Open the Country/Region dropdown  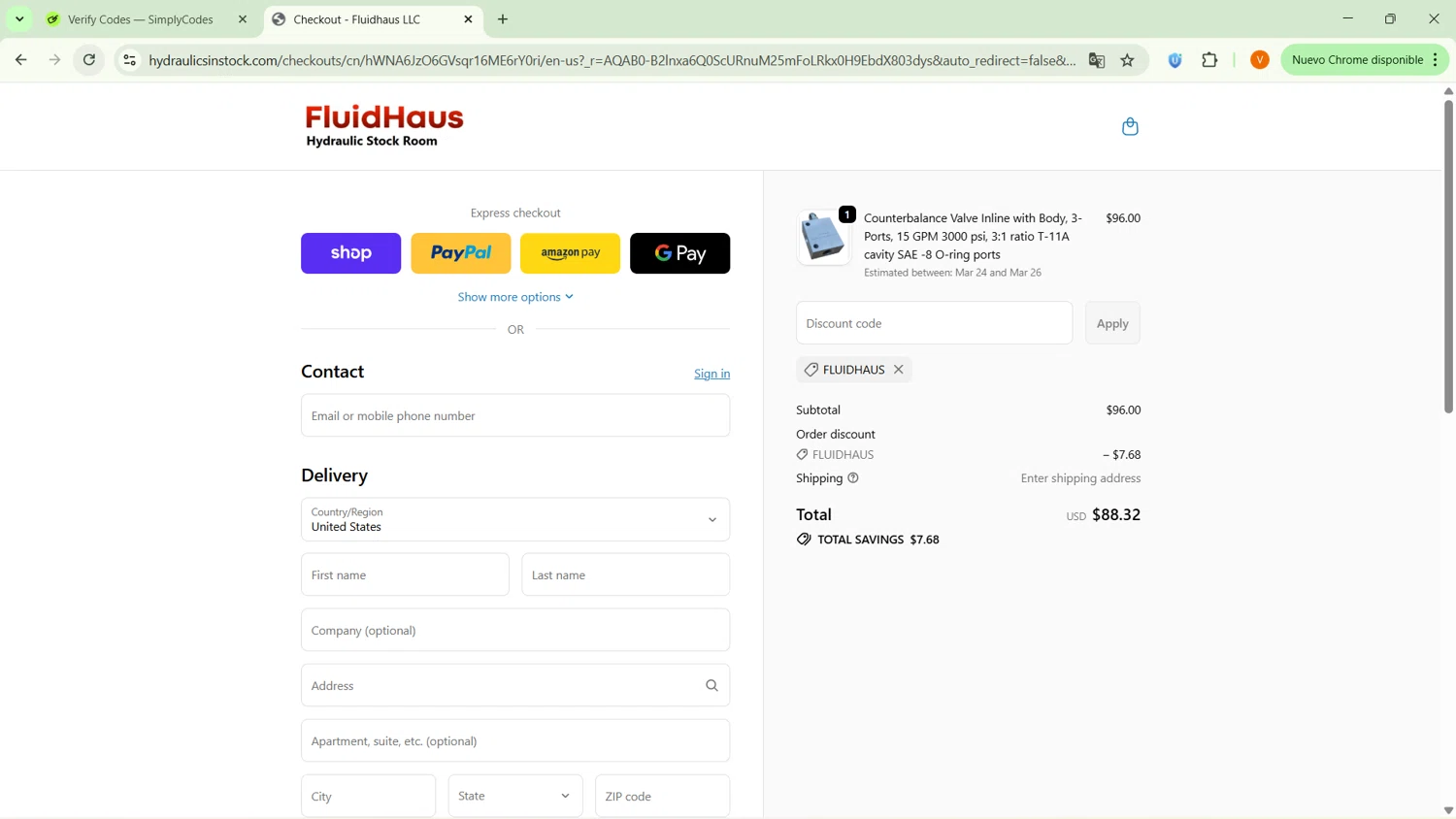(515, 519)
